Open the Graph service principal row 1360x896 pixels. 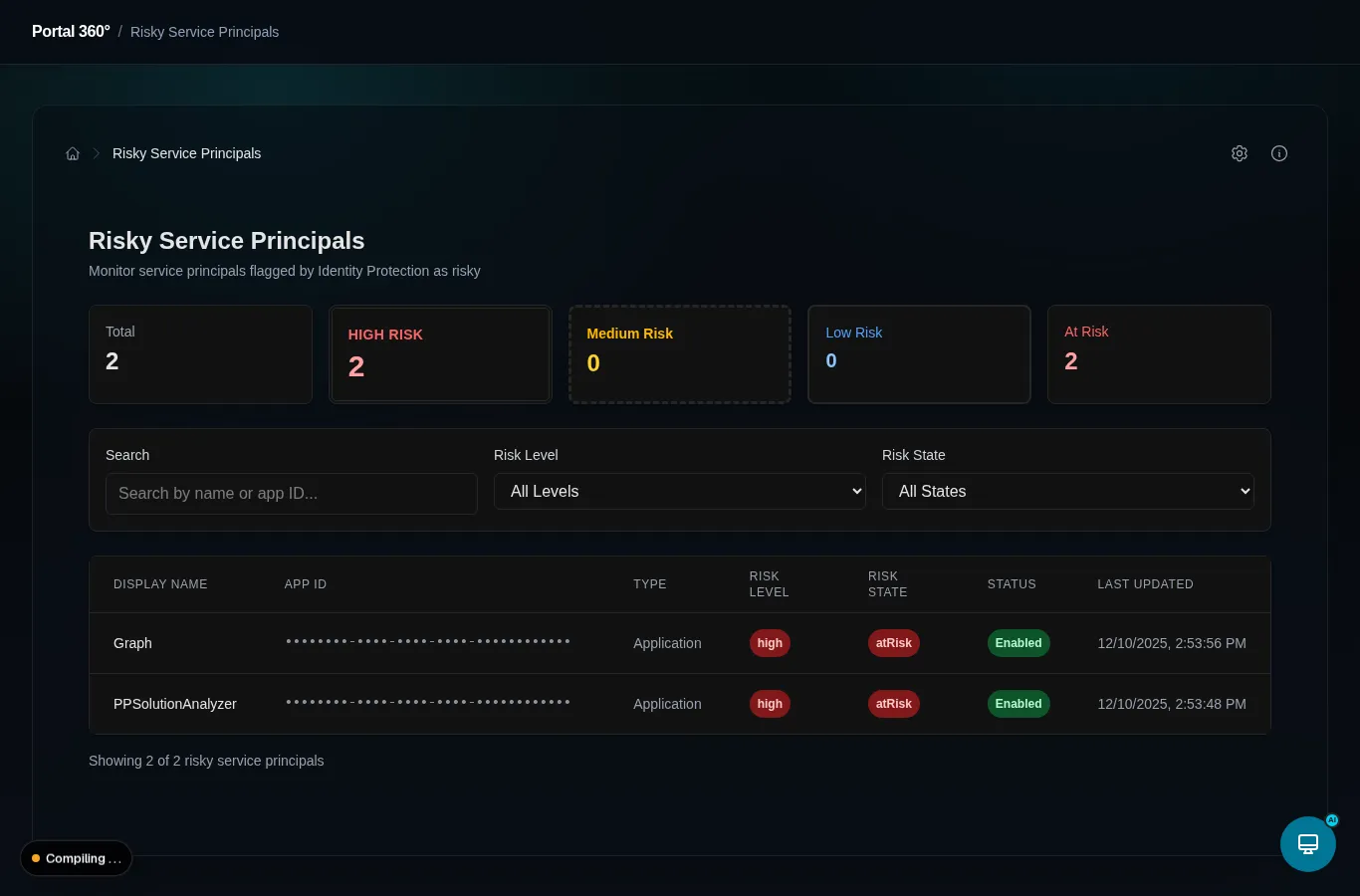[x=680, y=643]
